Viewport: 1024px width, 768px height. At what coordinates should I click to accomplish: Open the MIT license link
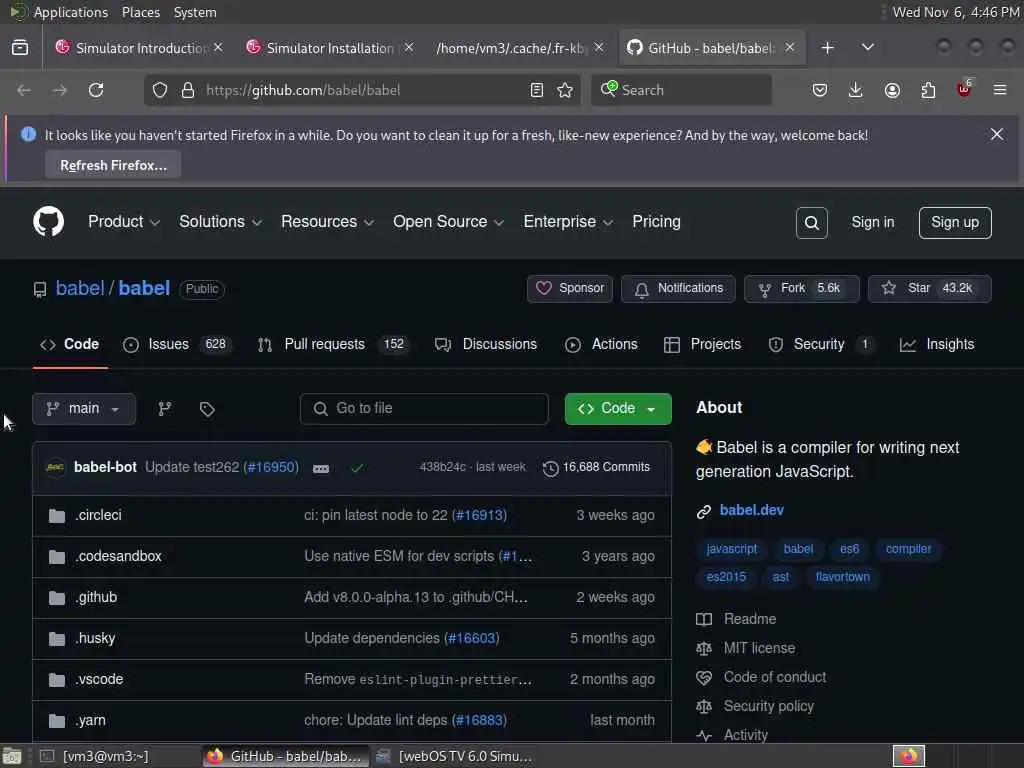759,648
